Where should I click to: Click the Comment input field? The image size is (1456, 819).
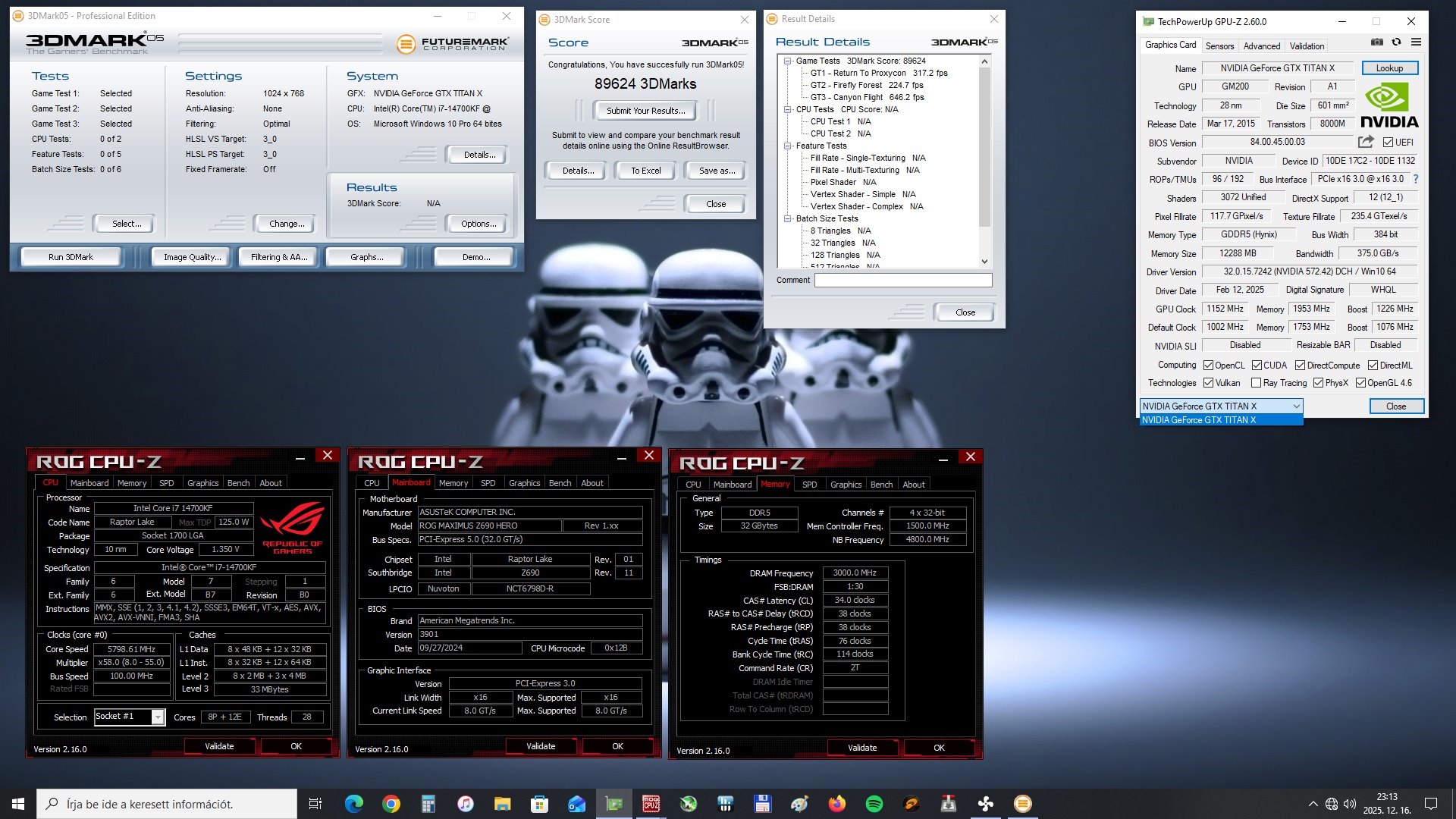point(902,281)
